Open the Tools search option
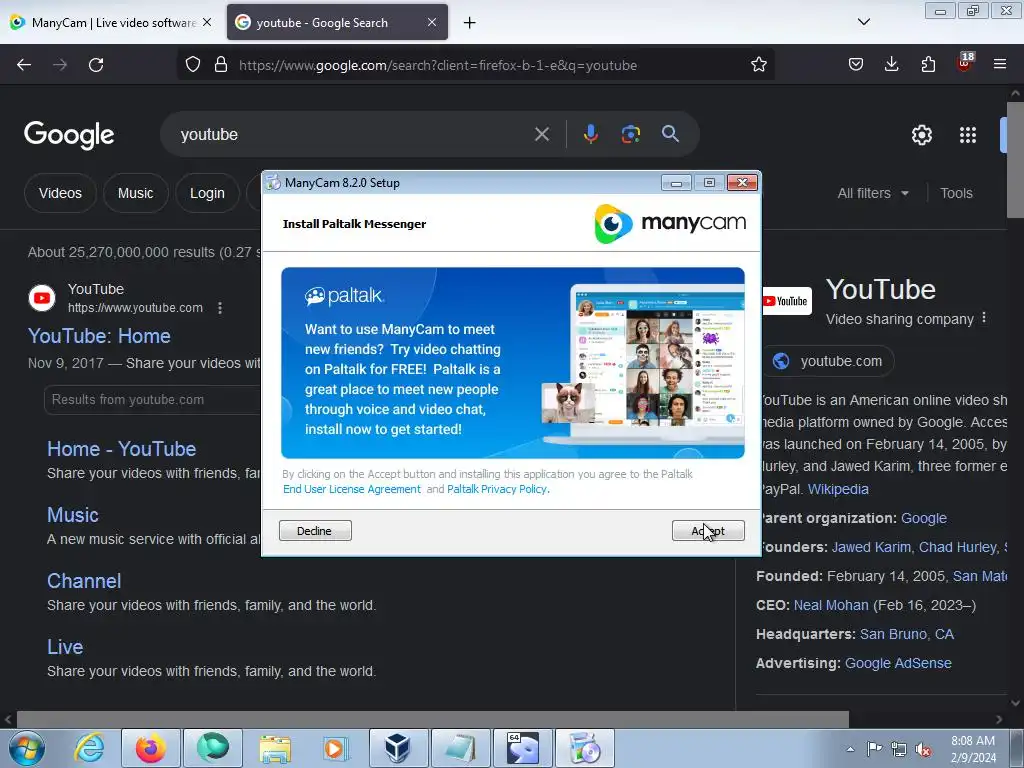The image size is (1024, 768). coord(956,193)
